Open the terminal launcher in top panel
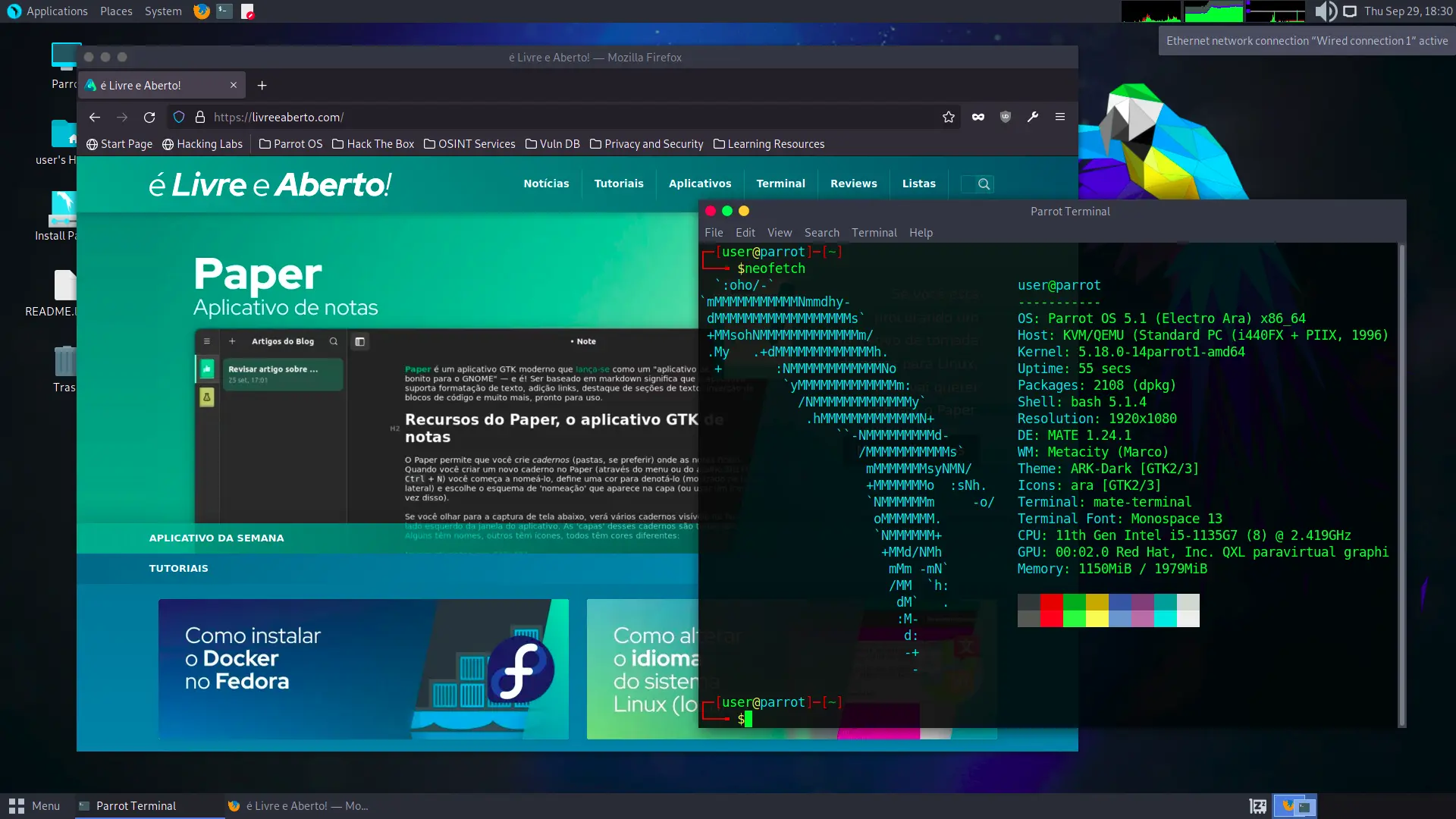Image resolution: width=1456 pixels, height=819 pixels. 224,11
